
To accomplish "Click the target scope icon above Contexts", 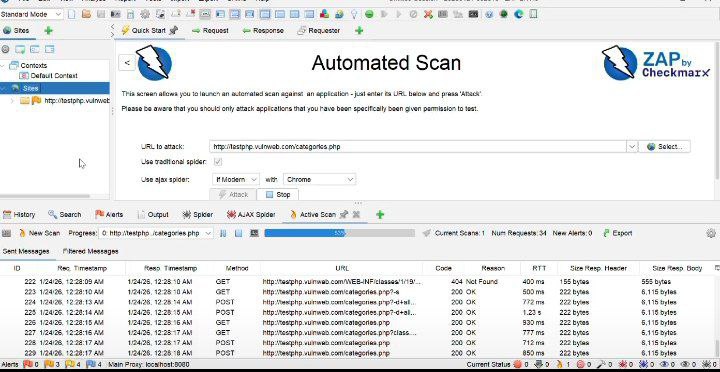I will [x=6, y=49].
